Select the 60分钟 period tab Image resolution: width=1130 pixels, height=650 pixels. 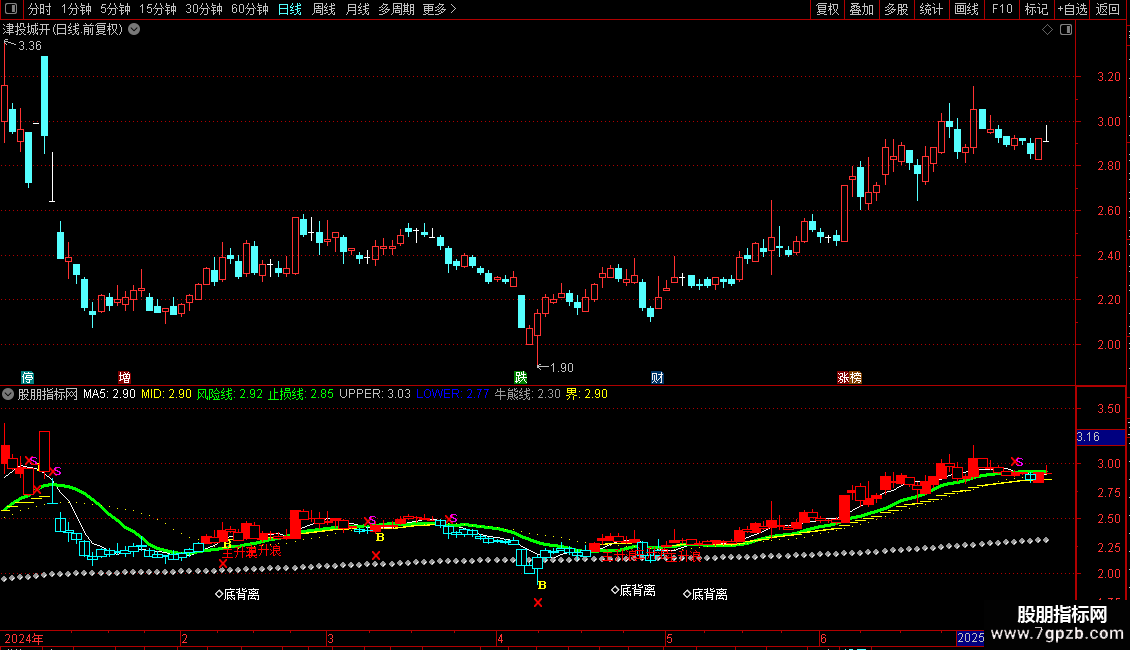(250, 9)
